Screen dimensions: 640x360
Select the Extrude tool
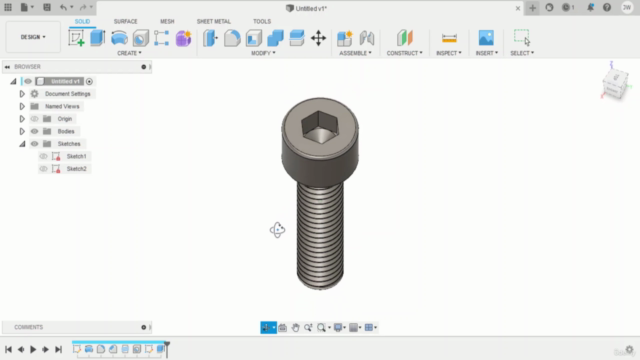point(98,38)
